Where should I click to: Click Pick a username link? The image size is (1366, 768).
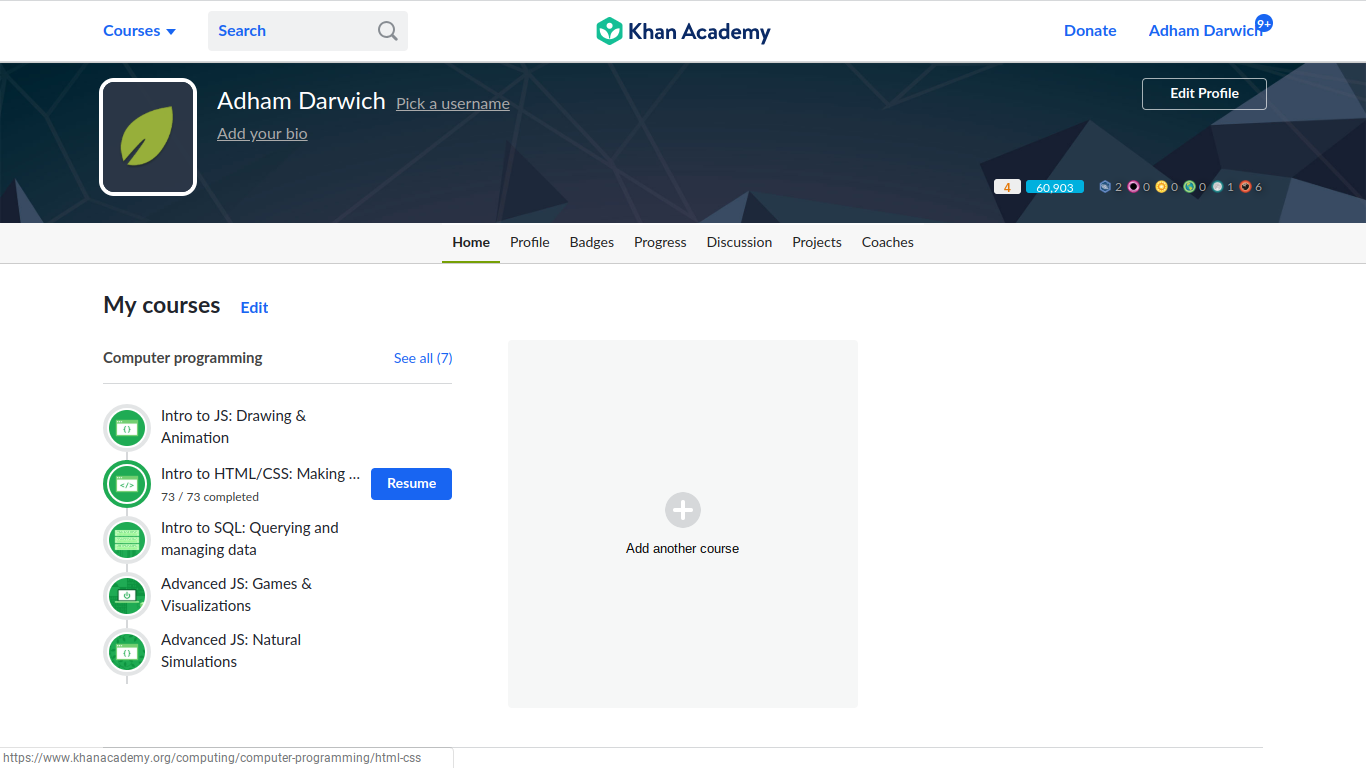click(x=453, y=104)
